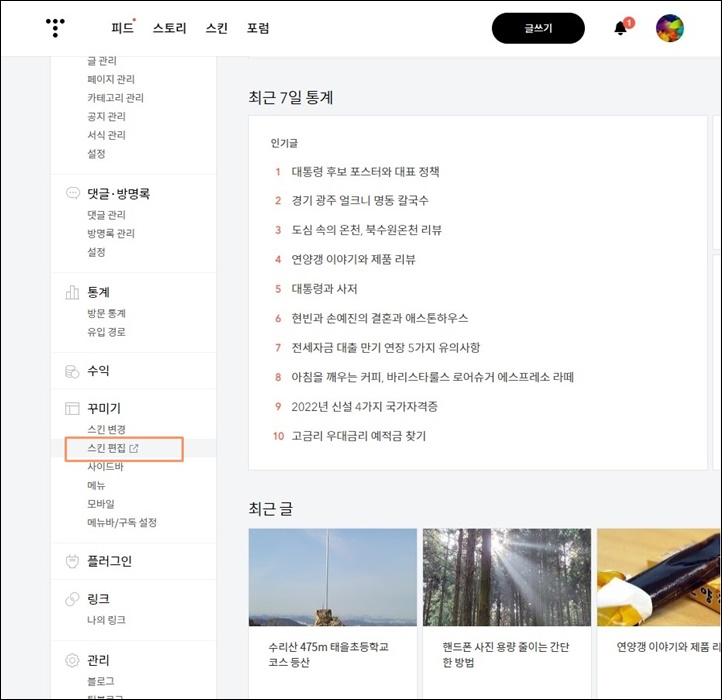Open 나의 링크 in sidebar

point(106,620)
